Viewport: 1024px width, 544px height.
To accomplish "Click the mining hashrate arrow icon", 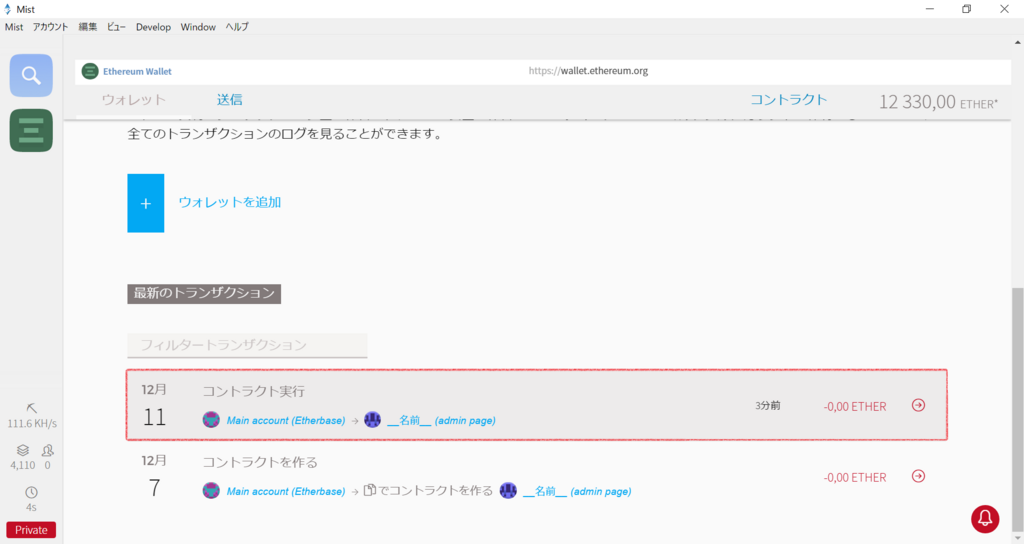I will (x=31, y=408).
